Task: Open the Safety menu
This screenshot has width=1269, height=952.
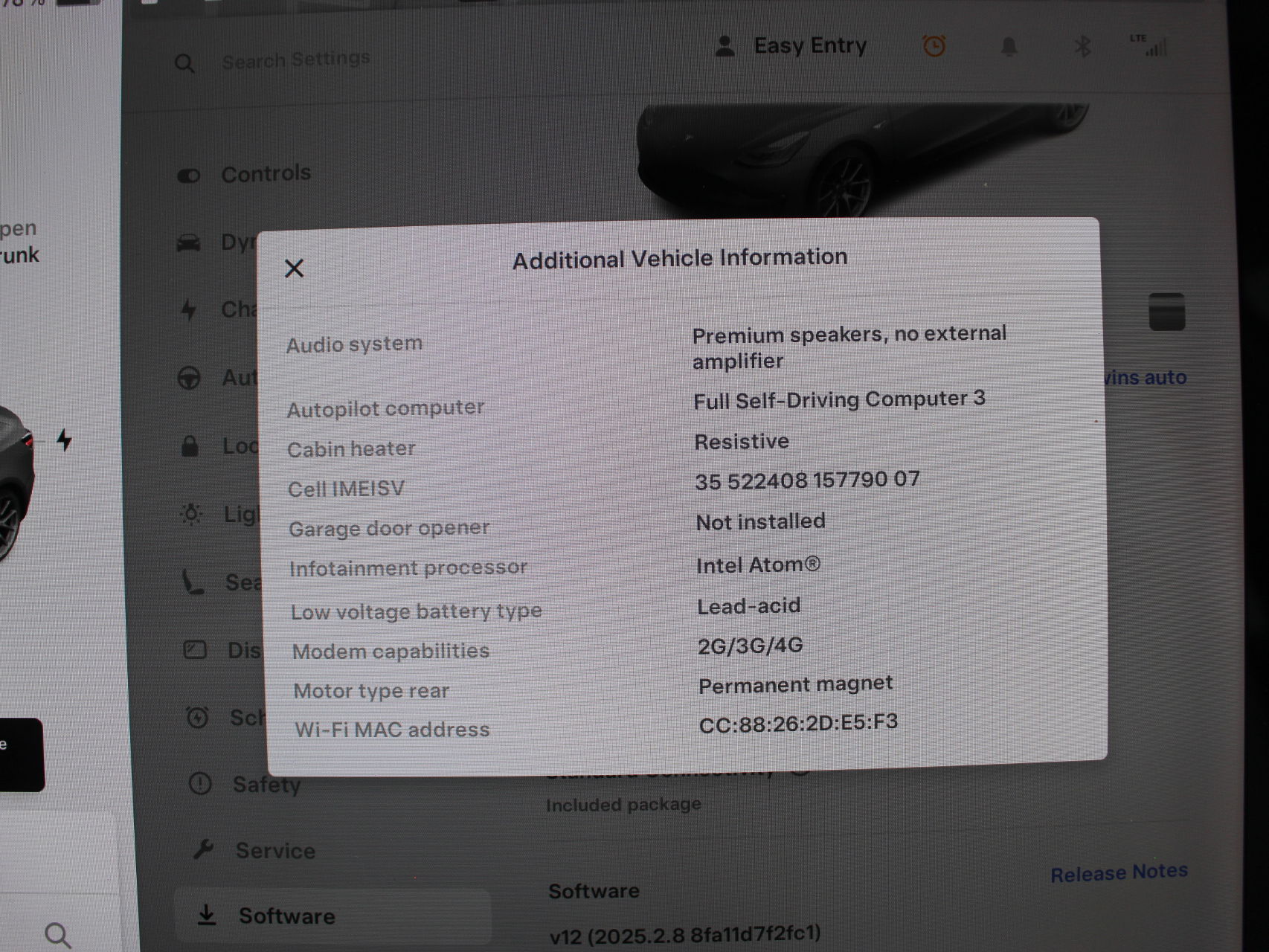Action: tap(266, 785)
